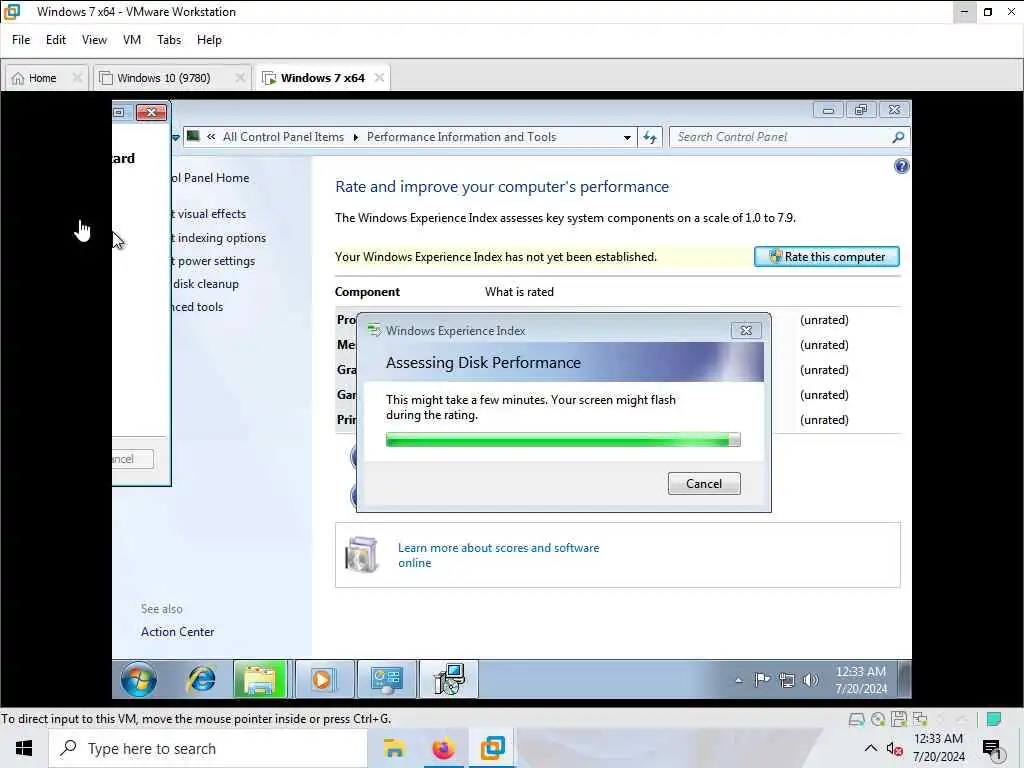Open File Explorer on the host taskbar

coord(394,748)
